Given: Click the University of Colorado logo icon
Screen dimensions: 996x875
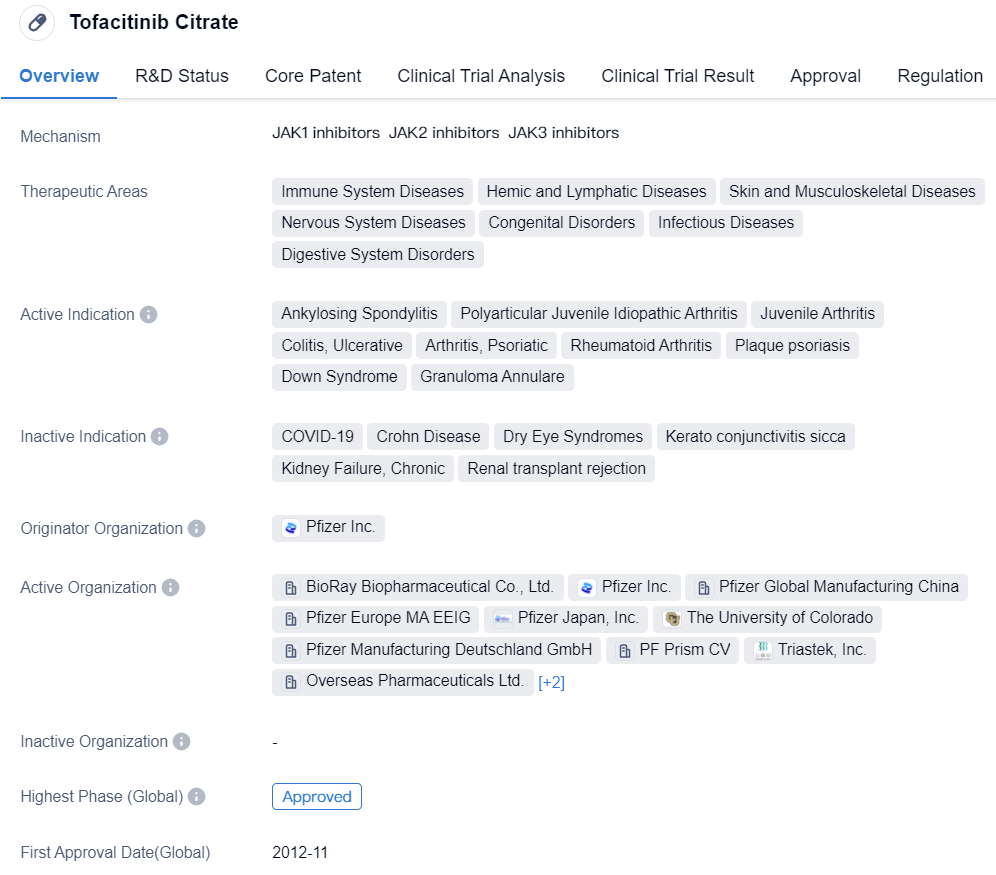Looking at the screenshot, I should pyautogui.click(x=672, y=618).
